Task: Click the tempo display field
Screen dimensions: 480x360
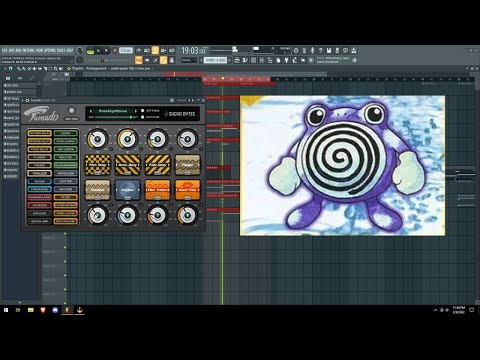Action: (126, 50)
